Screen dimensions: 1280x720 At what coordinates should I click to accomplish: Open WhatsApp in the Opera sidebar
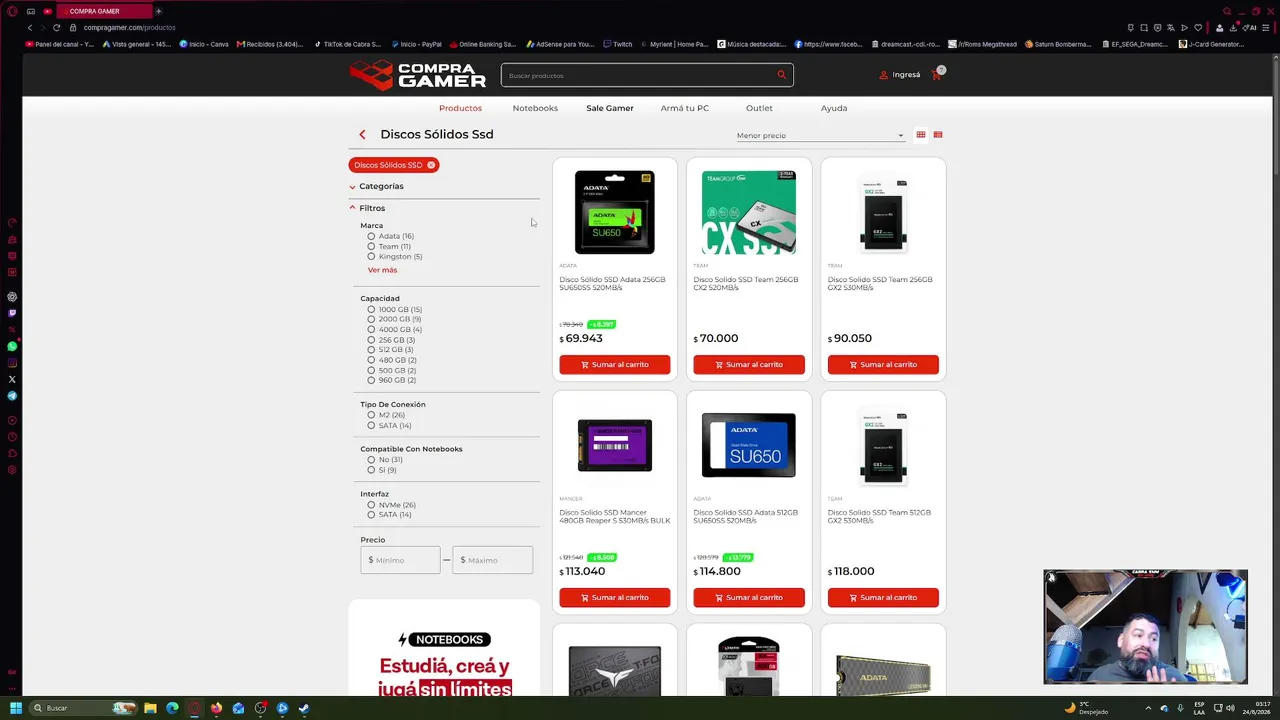12,346
